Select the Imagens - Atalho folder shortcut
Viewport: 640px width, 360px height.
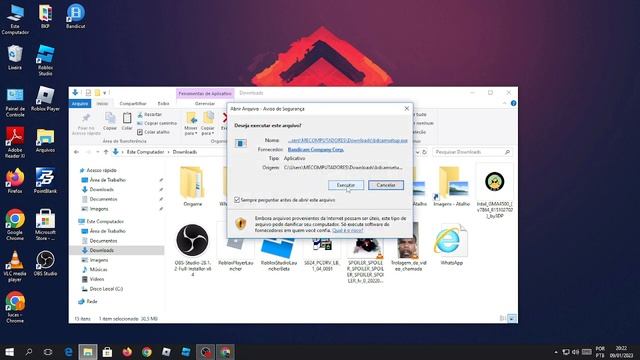(x=451, y=186)
